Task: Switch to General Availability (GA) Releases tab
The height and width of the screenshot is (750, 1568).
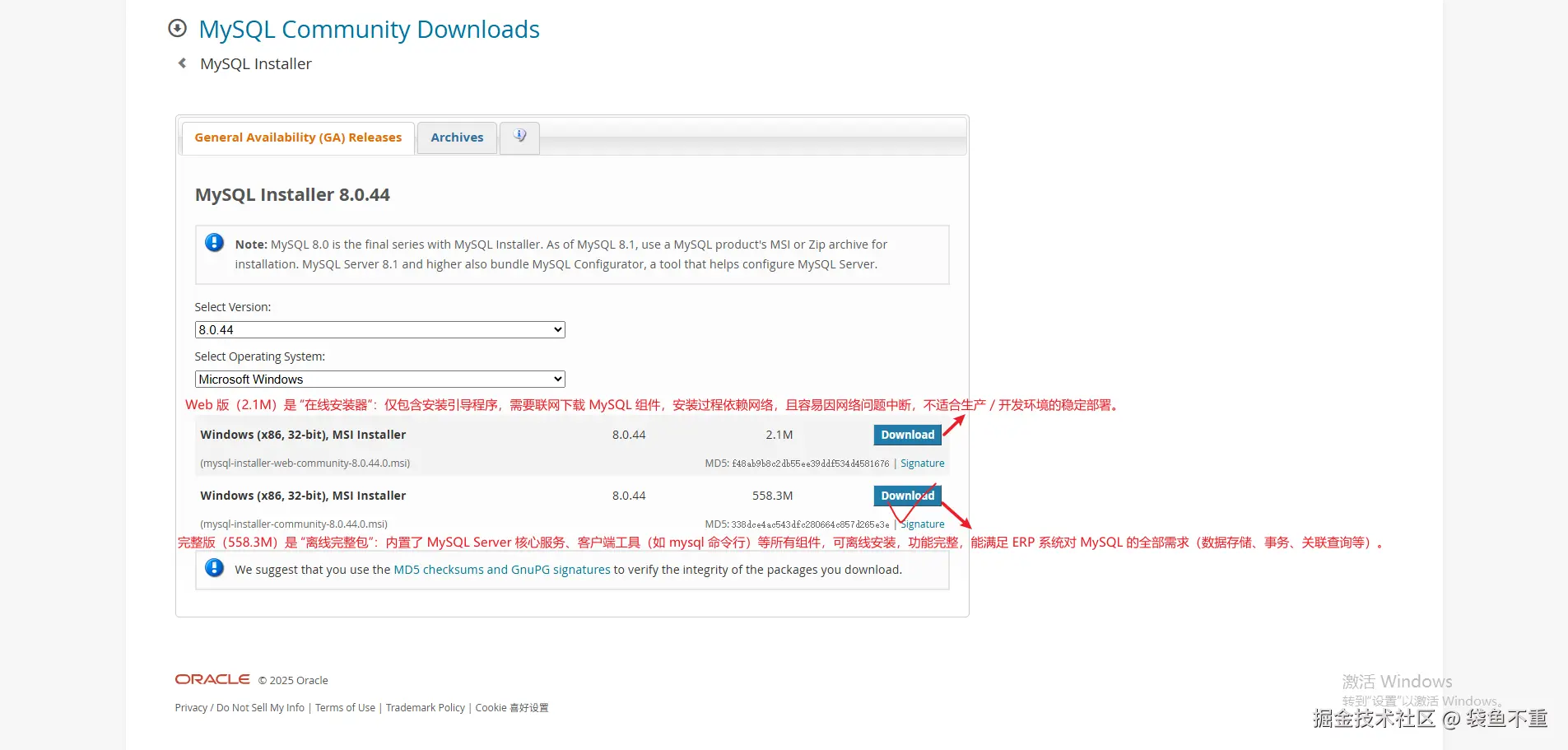Action: click(x=298, y=137)
